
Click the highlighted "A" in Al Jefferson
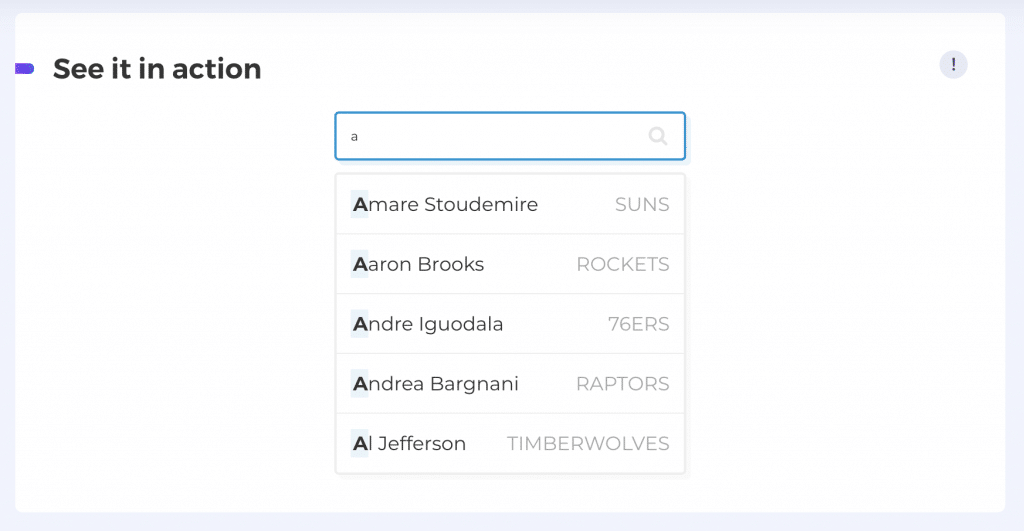coord(360,443)
